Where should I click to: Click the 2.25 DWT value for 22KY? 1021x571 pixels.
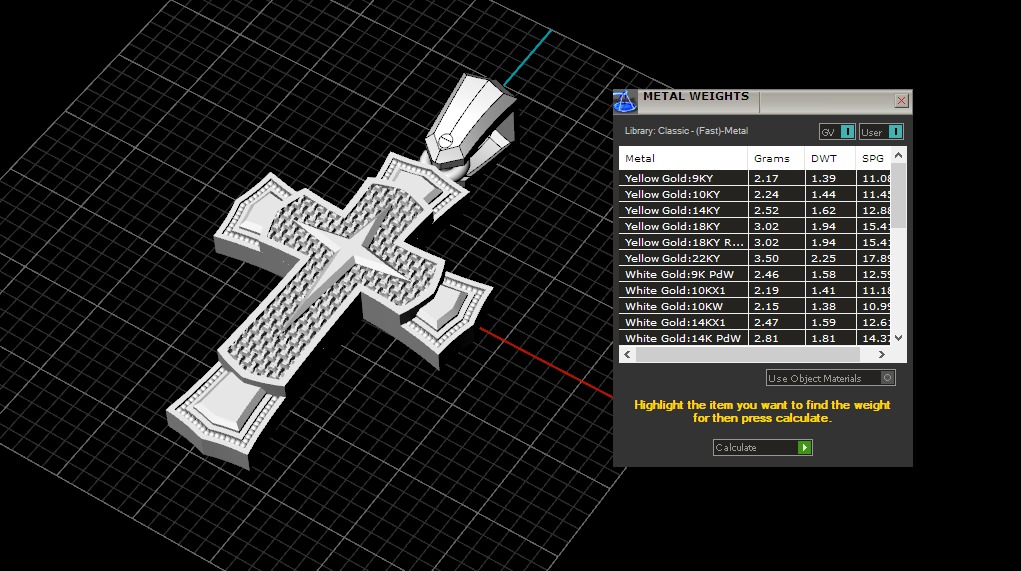(x=824, y=258)
